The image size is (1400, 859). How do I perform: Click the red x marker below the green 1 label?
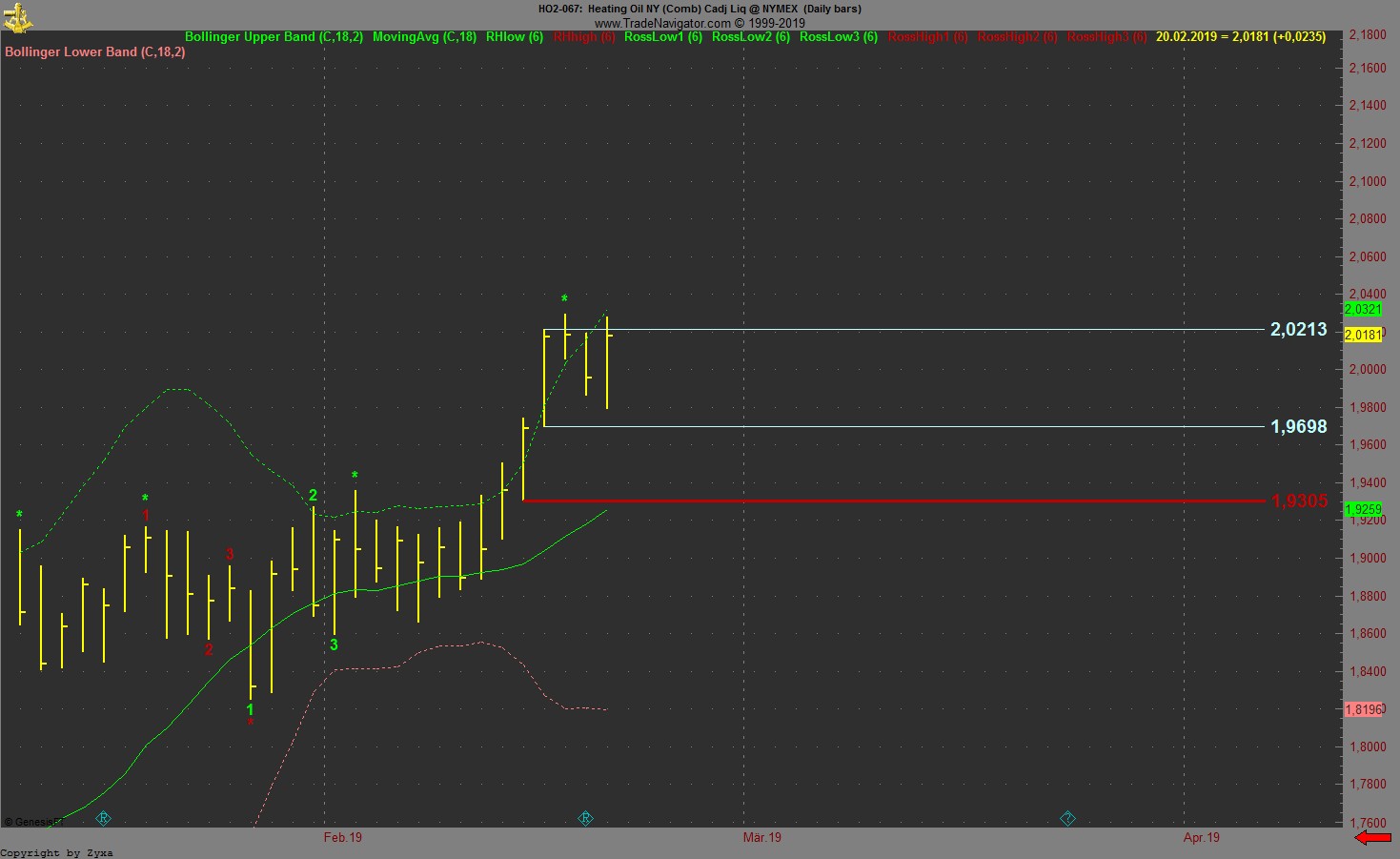click(251, 722)
